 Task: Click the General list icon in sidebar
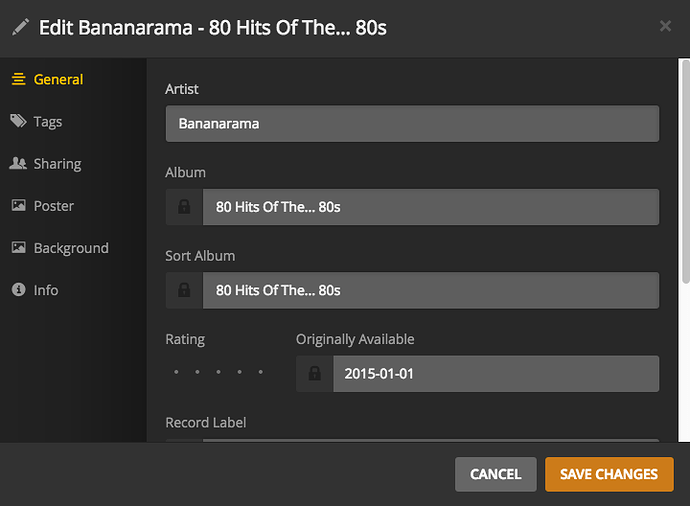[x=18, y=80]
